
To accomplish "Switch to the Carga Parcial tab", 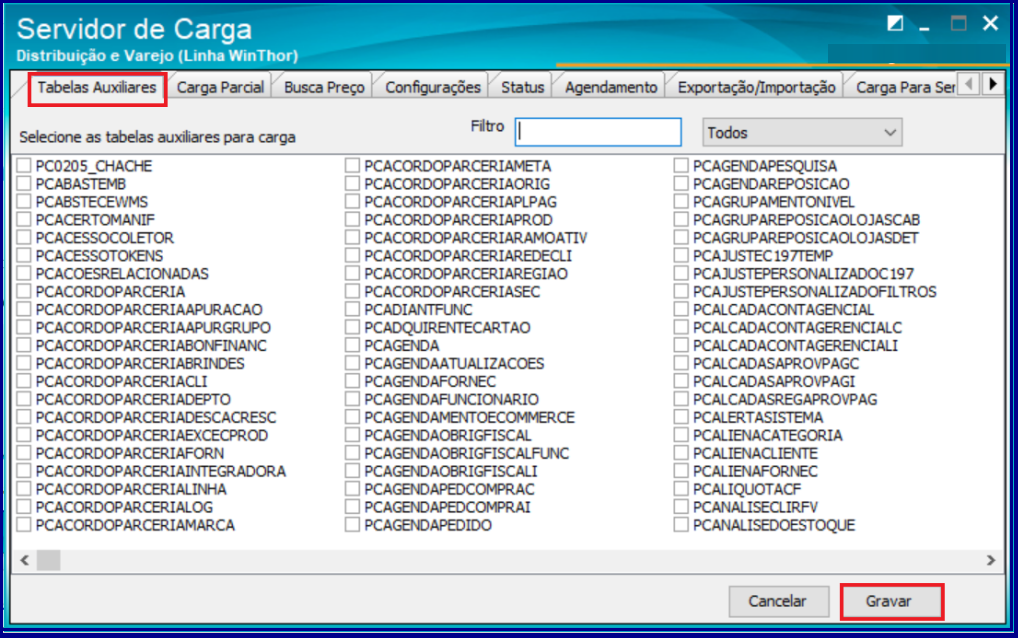I will [220, 88].
